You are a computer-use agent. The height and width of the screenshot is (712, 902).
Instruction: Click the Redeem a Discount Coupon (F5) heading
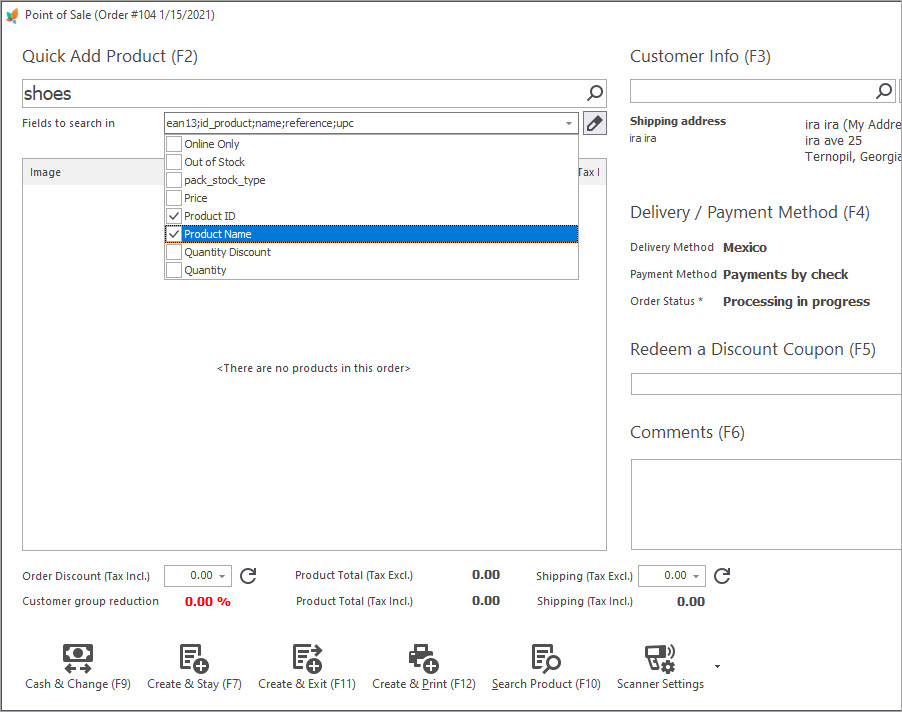(752, 349)
